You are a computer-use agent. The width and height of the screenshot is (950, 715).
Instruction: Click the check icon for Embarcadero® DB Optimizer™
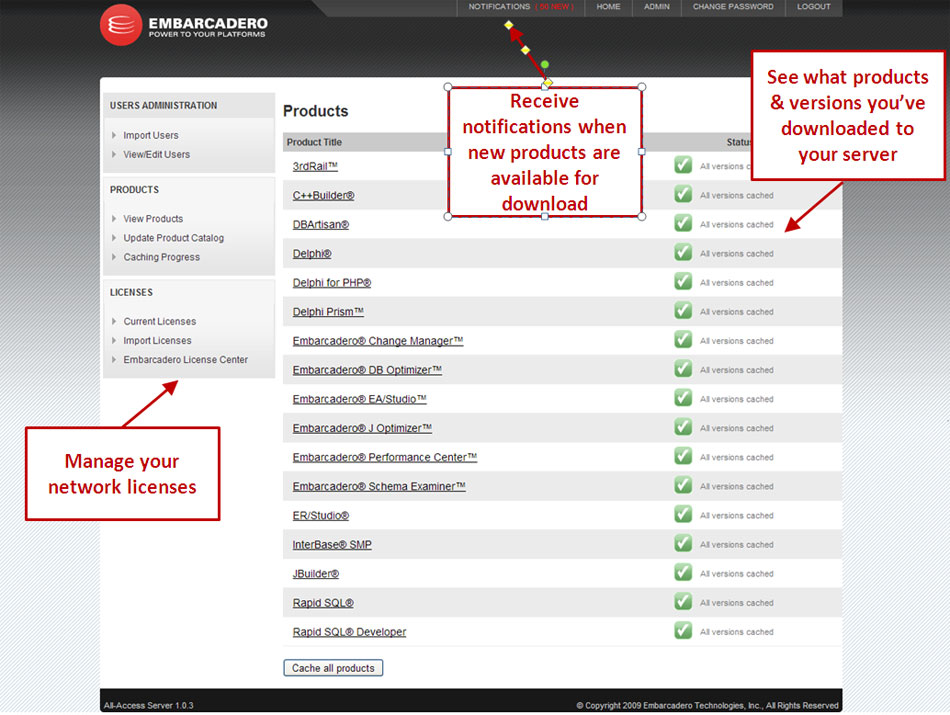[683, 368]
